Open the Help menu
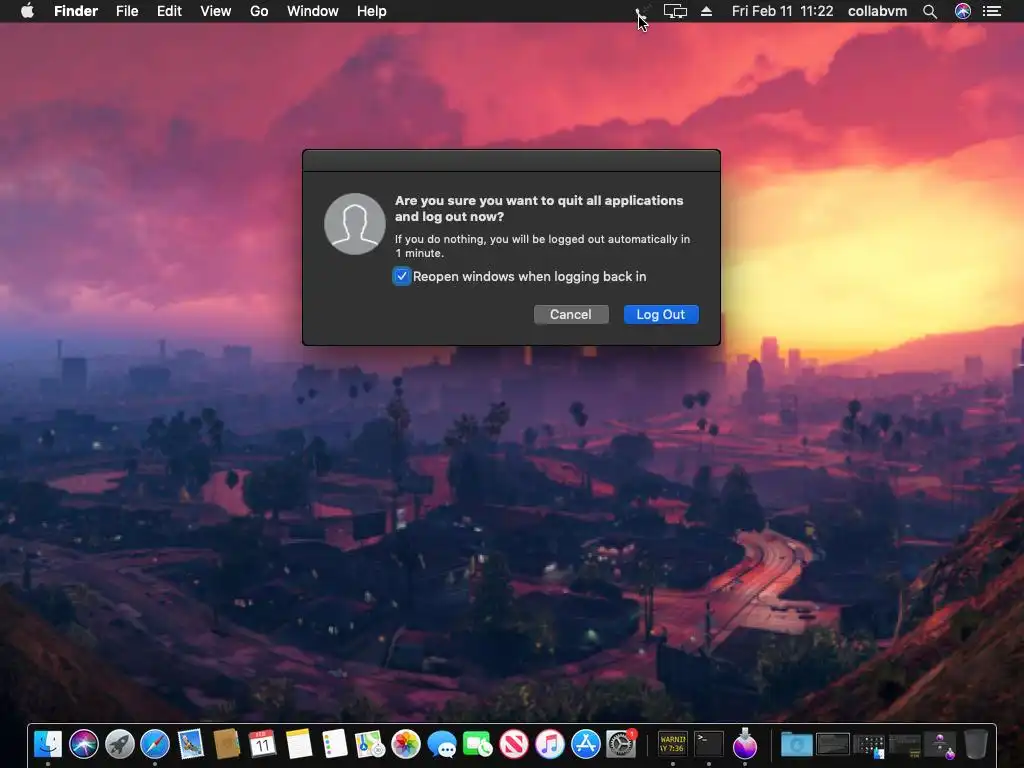 (x=372, y=11)
